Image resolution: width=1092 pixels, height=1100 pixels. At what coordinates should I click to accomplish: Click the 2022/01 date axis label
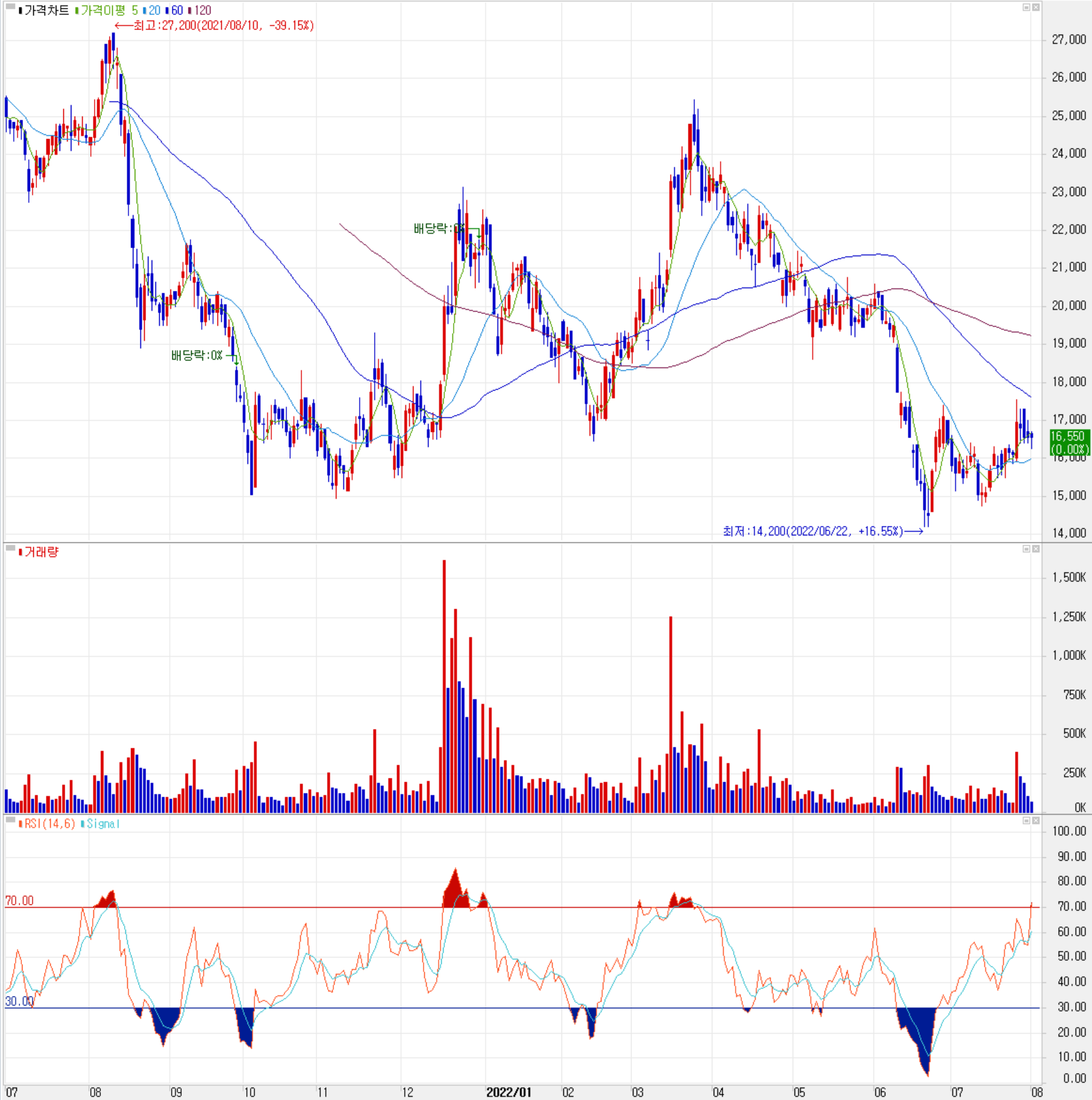click(x=509, y=1092)
